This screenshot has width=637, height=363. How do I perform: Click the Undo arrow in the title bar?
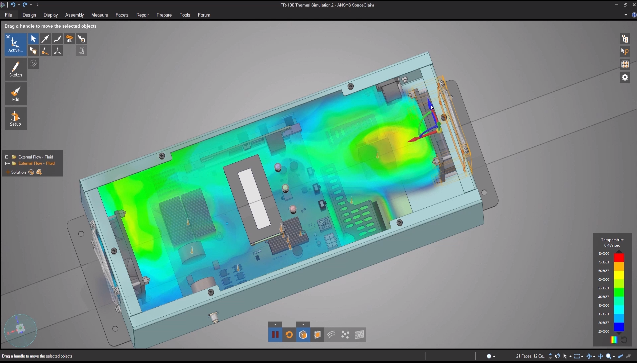(13, 4)
